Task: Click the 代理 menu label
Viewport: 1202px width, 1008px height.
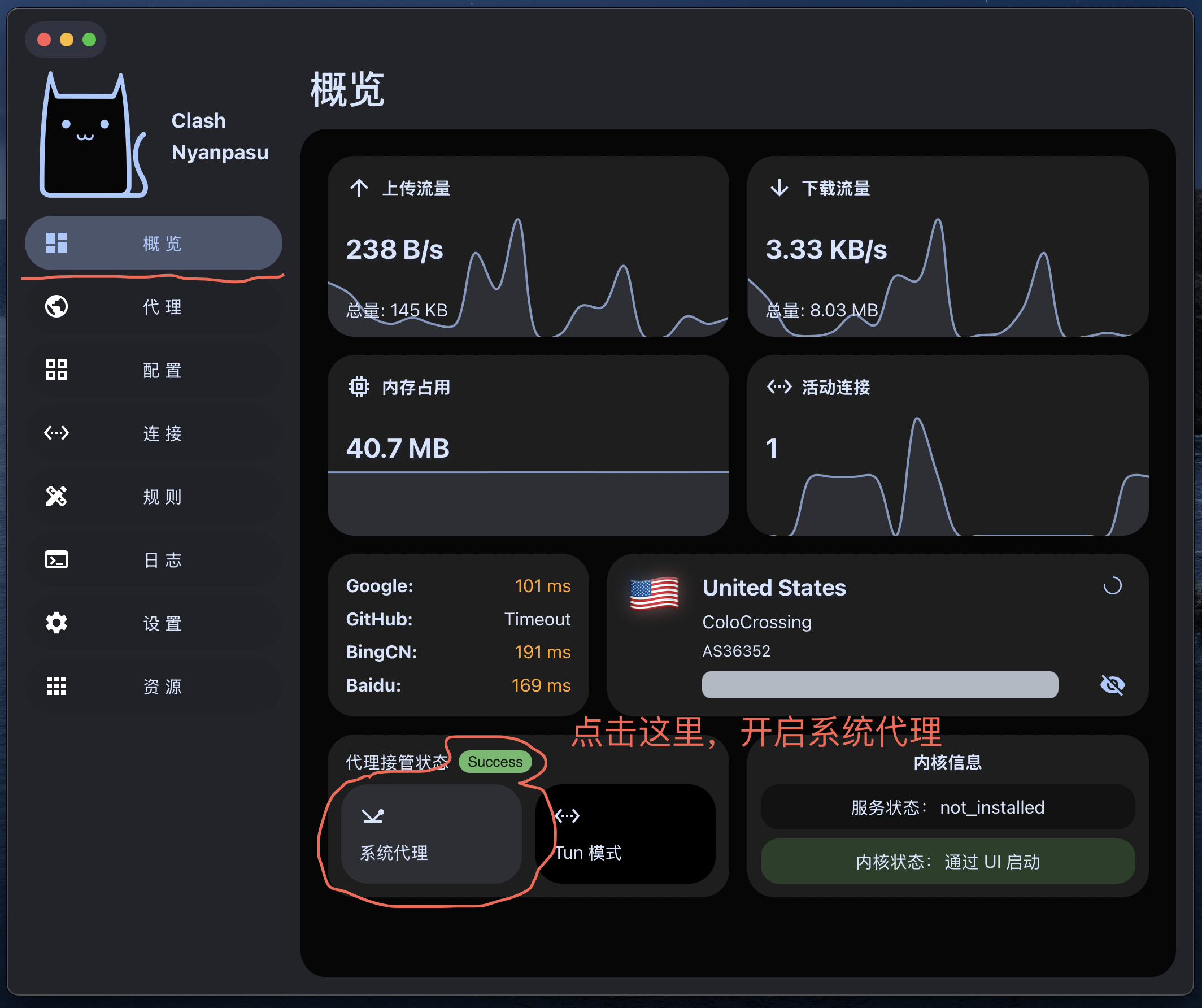Action: pyautogui.click(x=163, y=307)
